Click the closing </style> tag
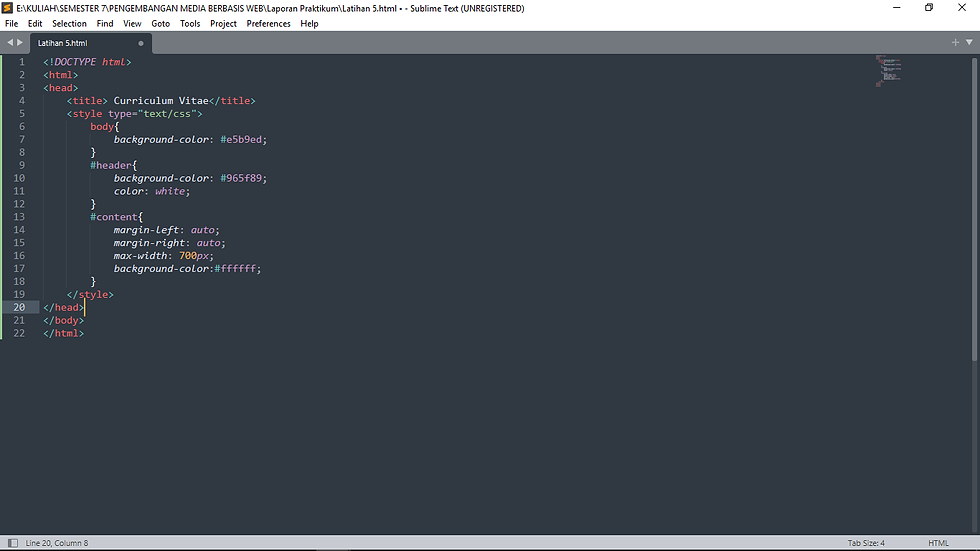Viewport: 980px width, 551px height. click(90, 294)
